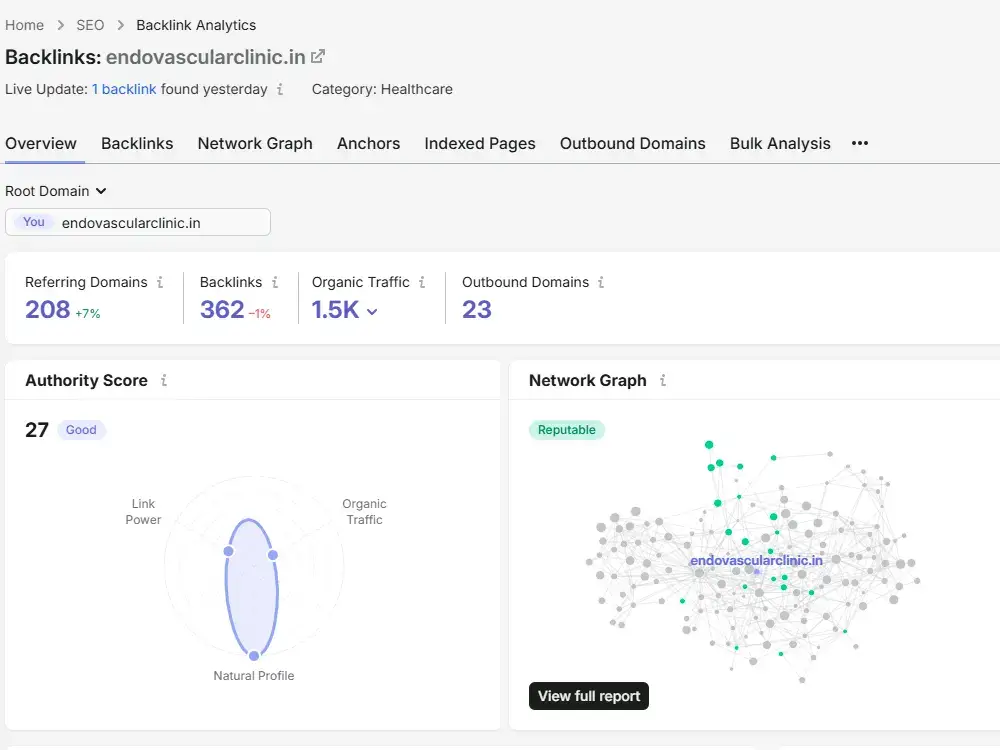Click the Good authority badge

pos(81,430)
